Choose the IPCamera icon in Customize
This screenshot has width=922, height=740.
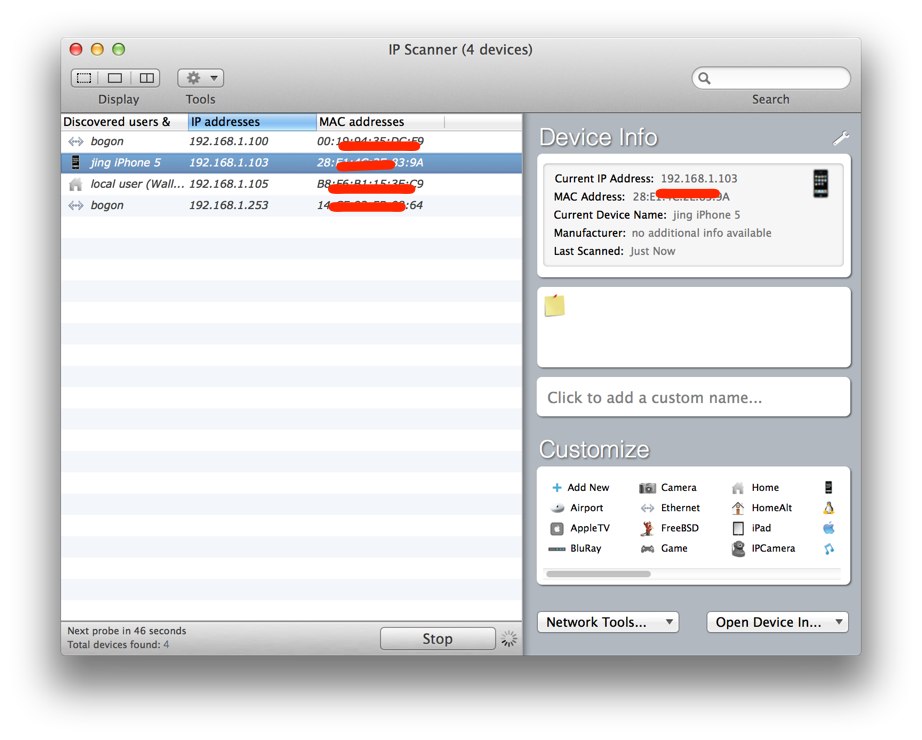(x=763, y=548)
